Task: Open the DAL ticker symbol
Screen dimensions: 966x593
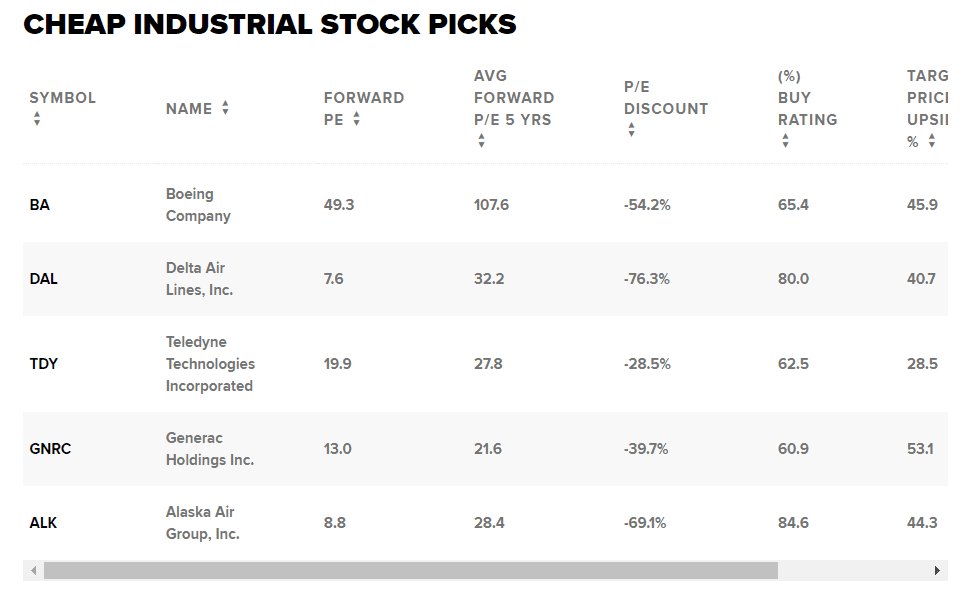Action: point(43,279)
